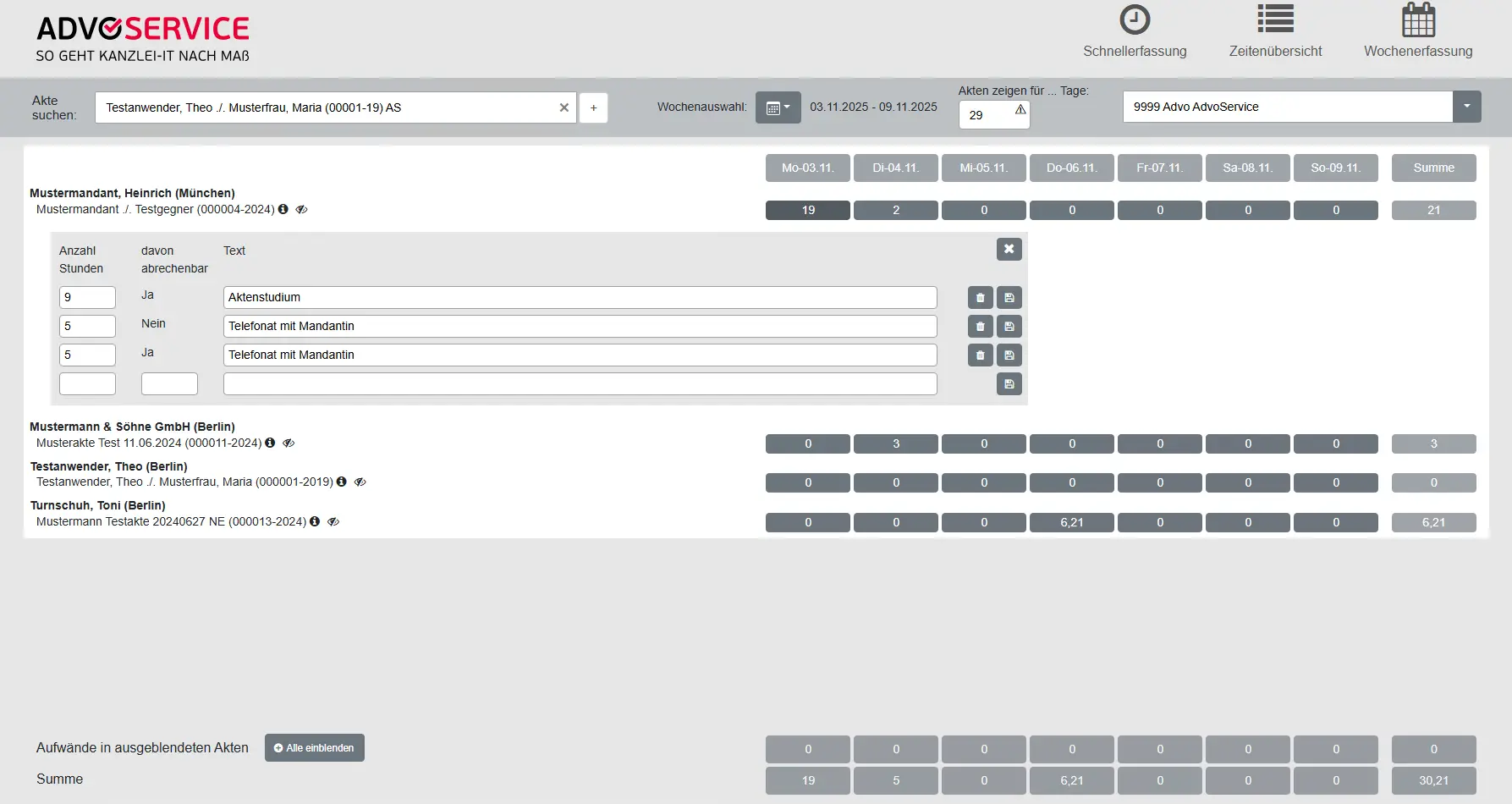
Task: Click the warning icon beside the Tage input
Action: (x=1020, y=110)
